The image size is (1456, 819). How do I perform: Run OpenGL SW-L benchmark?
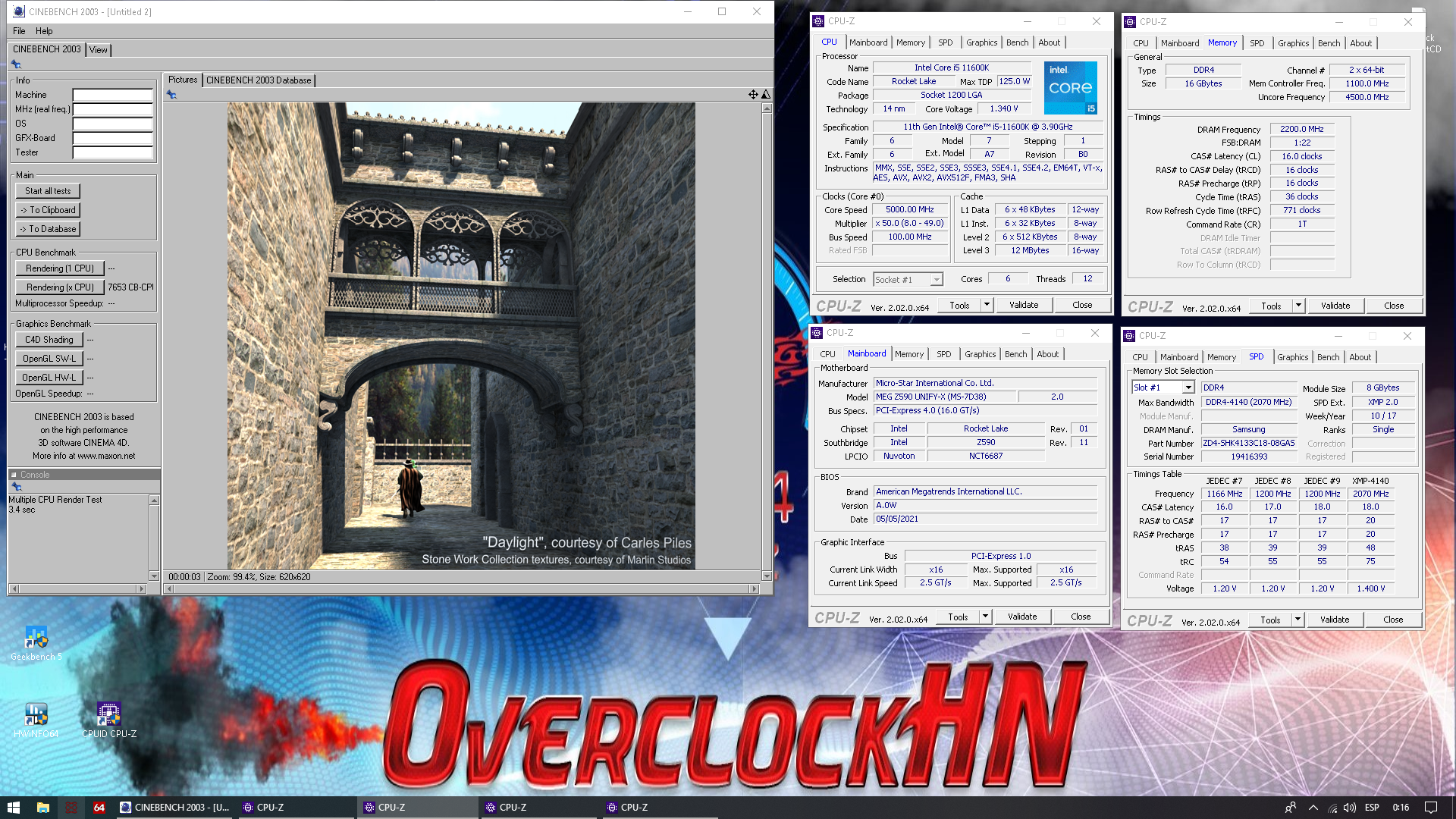(x=49, y=359)
